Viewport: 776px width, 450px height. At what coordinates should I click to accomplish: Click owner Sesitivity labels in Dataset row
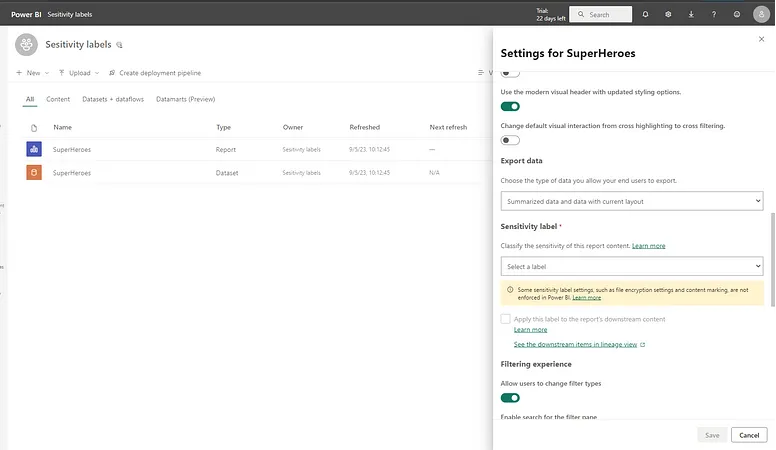point(301,173)
